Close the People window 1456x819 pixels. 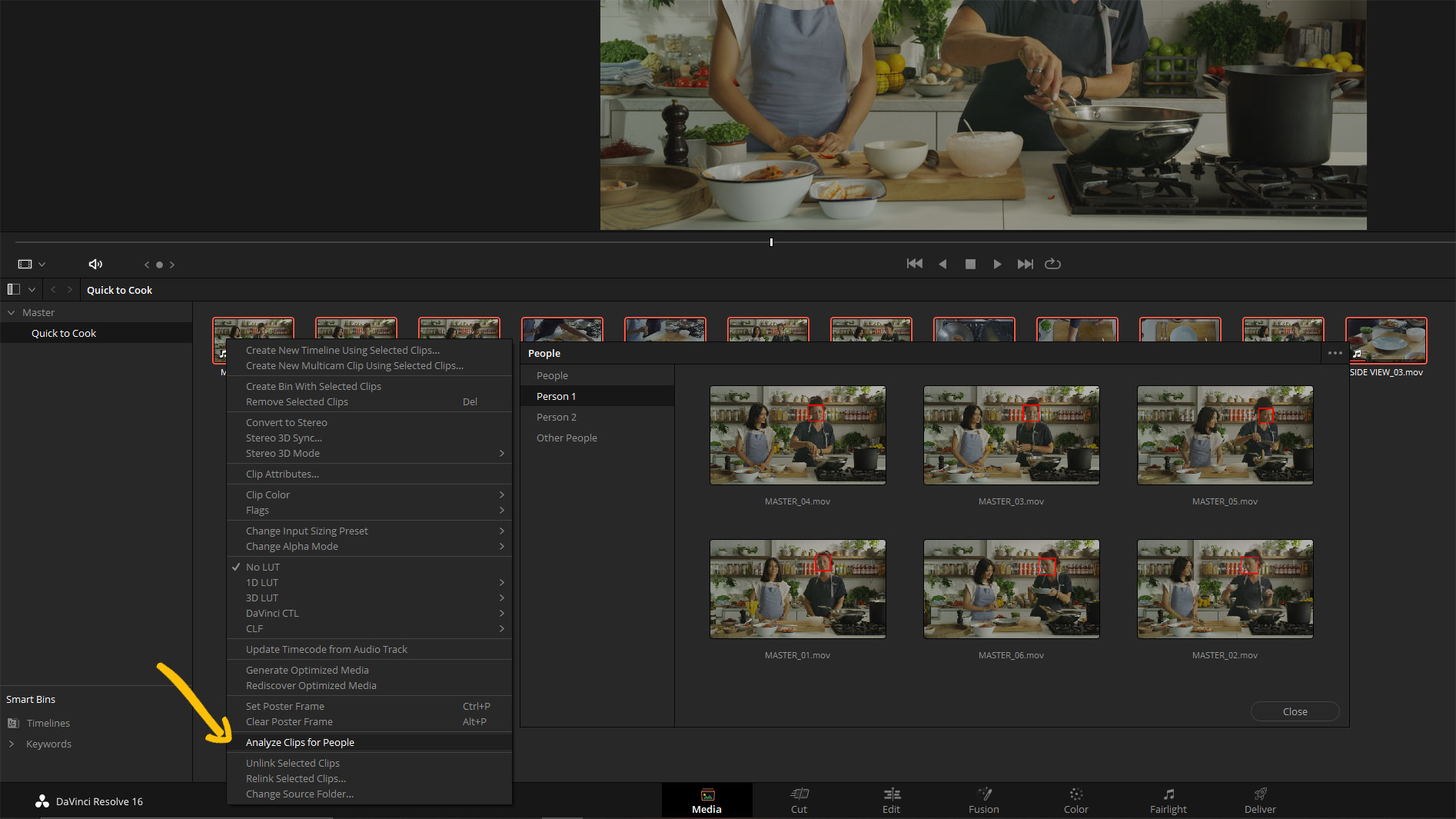(1295, 711)
